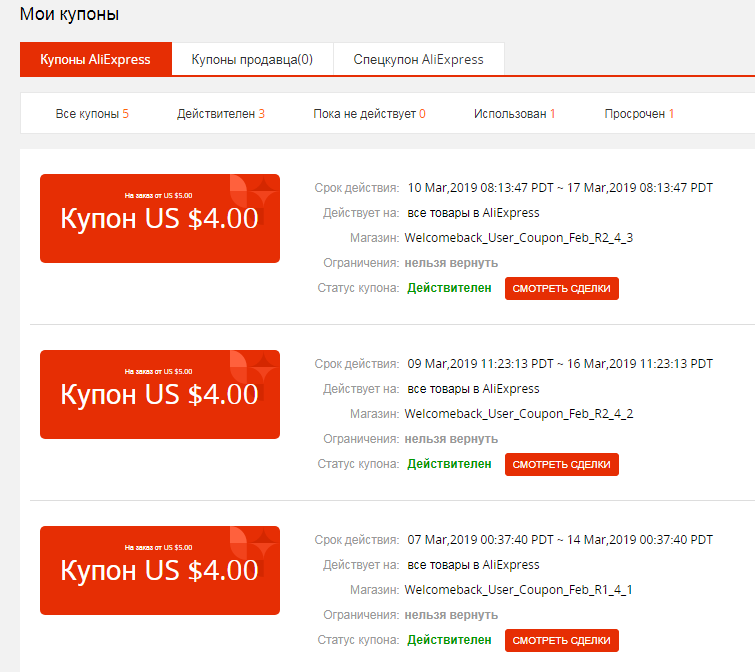Viewport: 755px width, 672px height.
Task: Click СМОТРЕТЬ СДЕЛКИ for coupon Feb_R1_4_1
Action: tap(561, 641)
